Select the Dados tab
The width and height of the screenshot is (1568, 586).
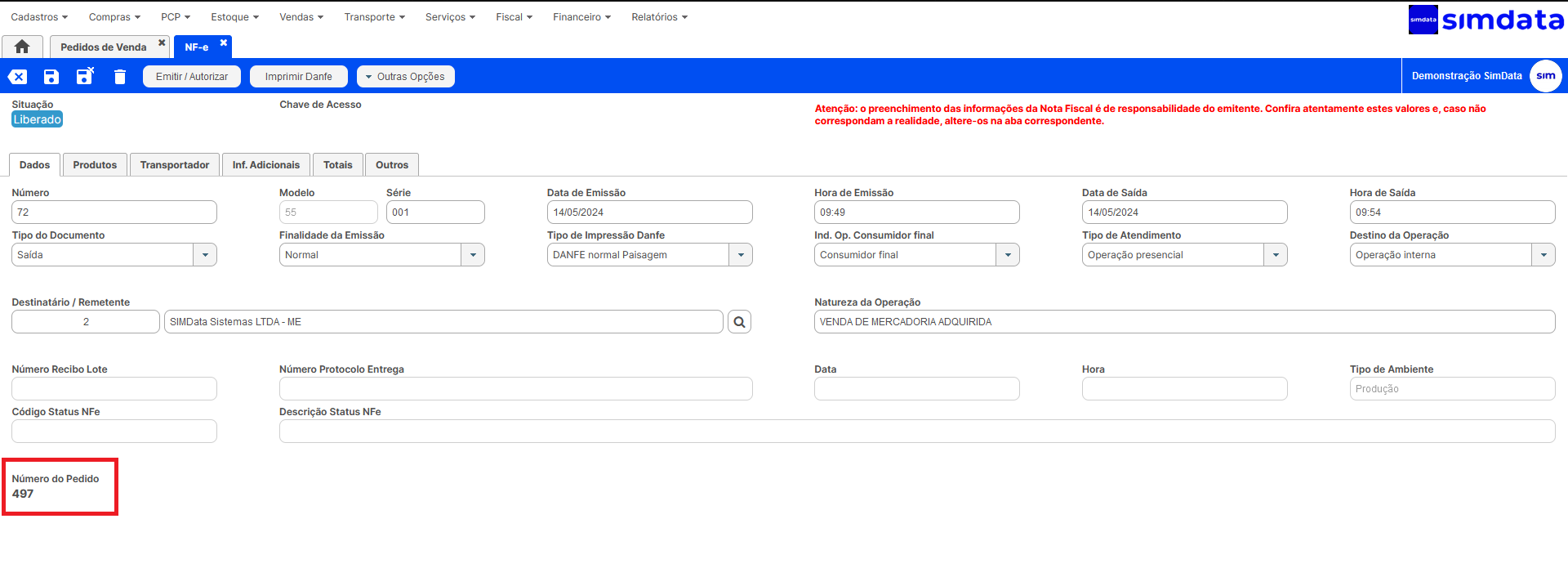(34, 165)
